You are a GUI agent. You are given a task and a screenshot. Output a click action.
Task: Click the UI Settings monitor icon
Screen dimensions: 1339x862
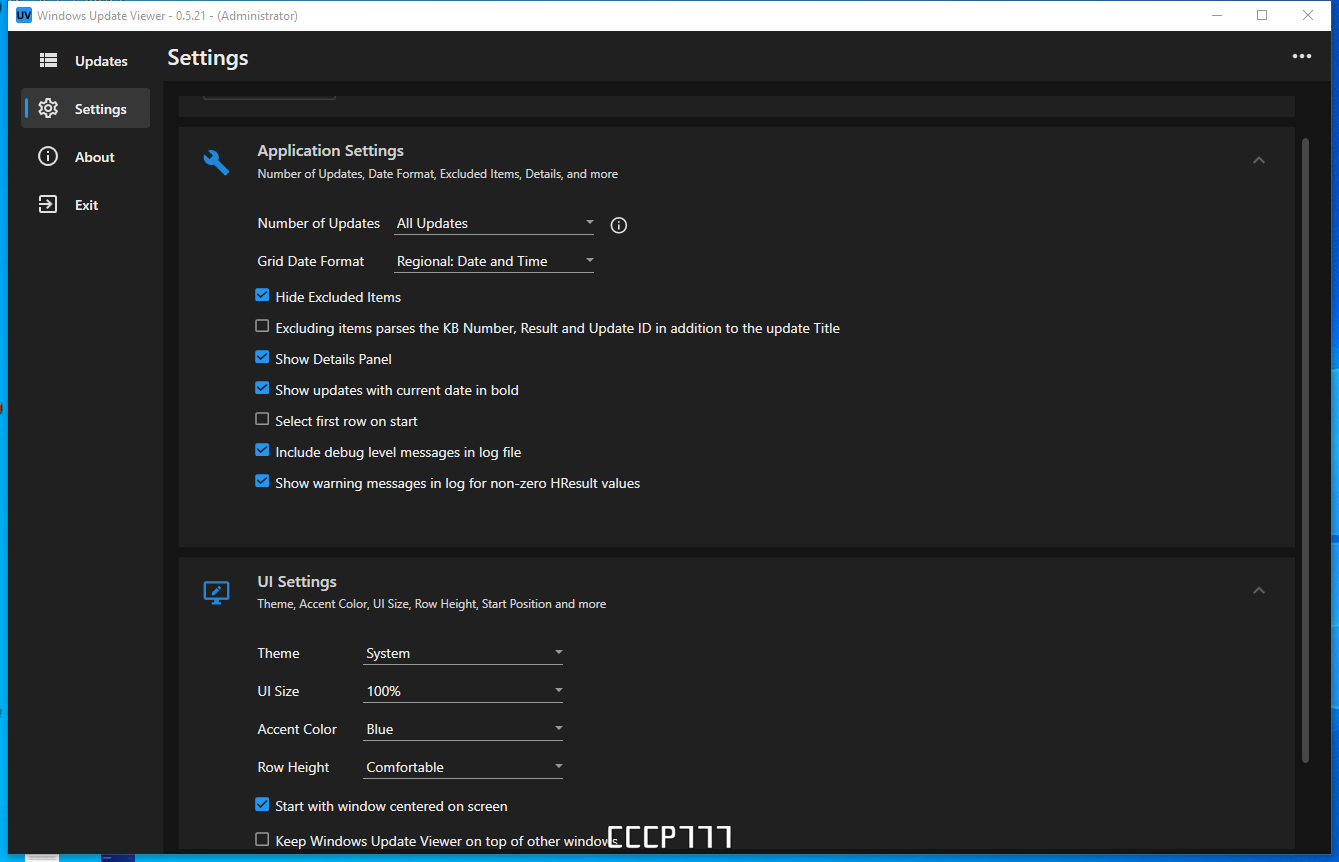click(216, 592)
